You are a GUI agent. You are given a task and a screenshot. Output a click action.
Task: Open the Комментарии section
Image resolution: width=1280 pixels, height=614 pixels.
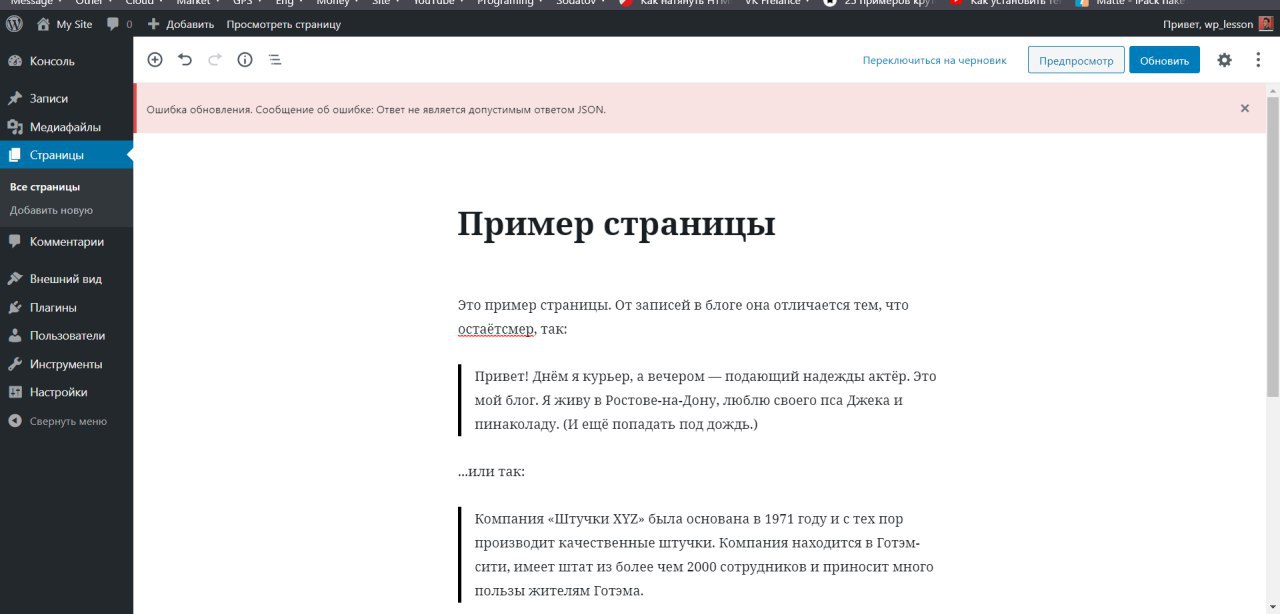[66, 241]
